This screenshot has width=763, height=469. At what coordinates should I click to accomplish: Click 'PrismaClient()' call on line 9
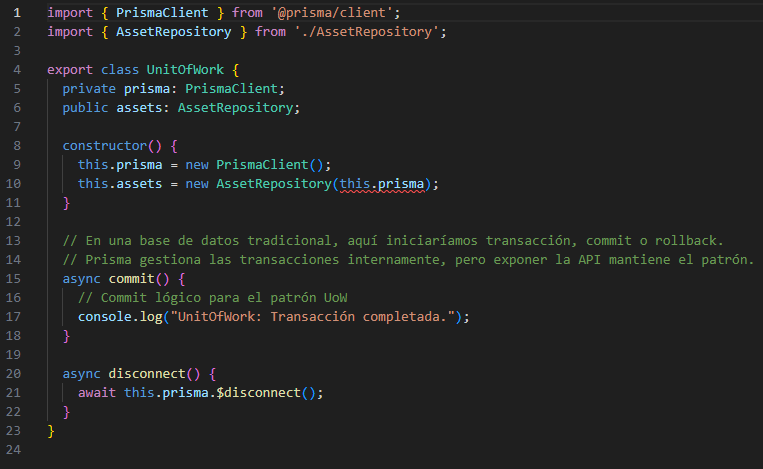pos(269,164)
